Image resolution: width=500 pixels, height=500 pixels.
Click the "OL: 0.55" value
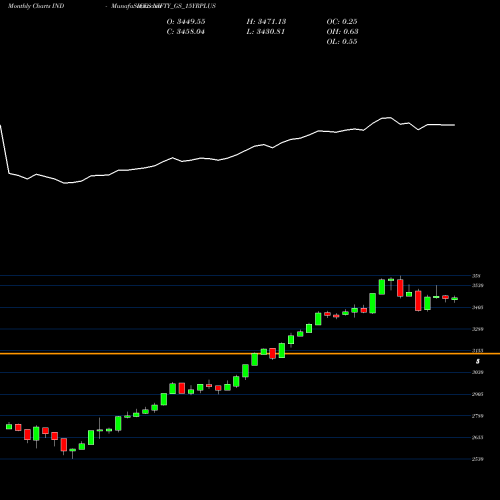coord(342,42)
